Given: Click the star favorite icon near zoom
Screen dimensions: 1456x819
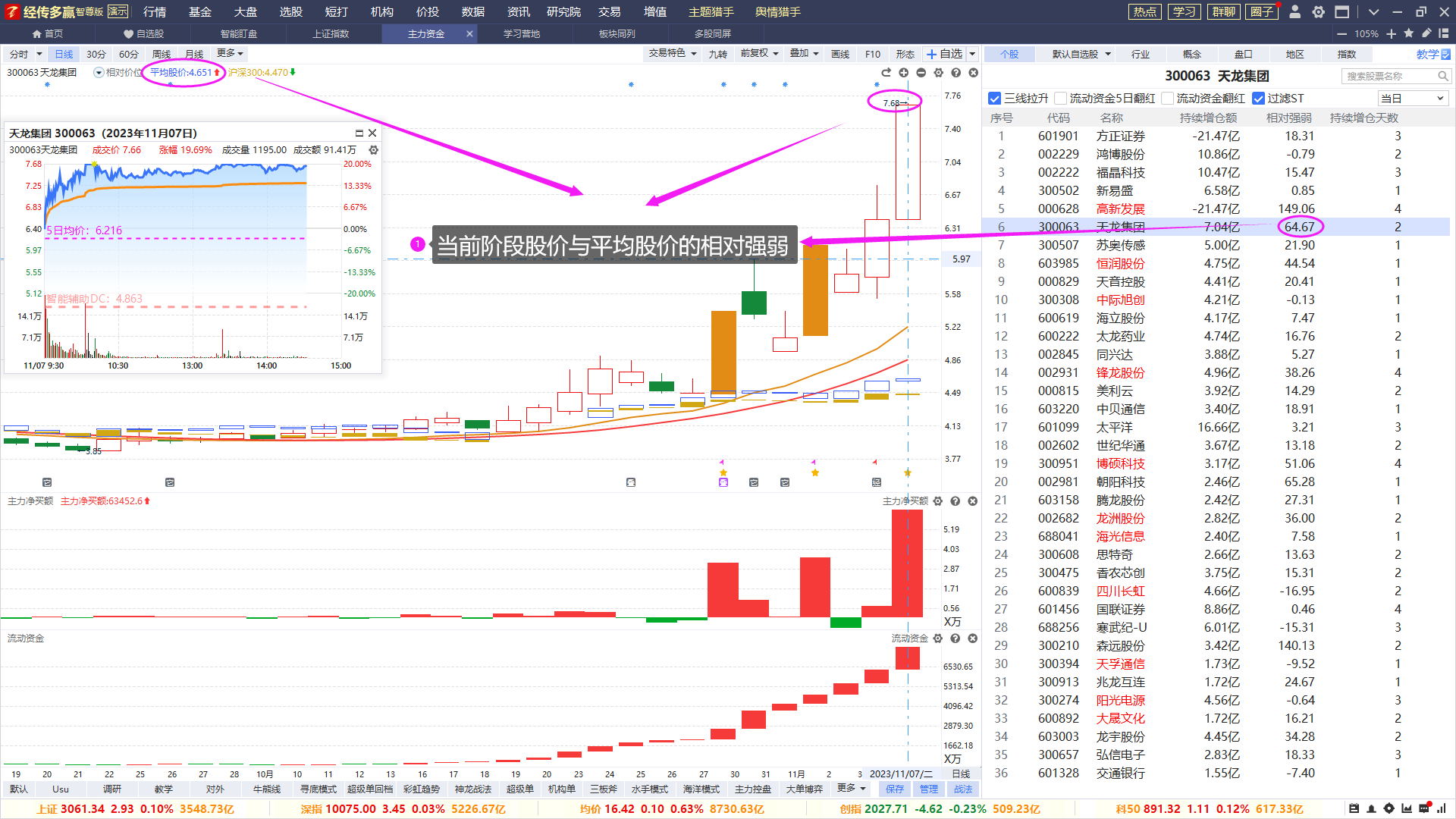Looking at the screenshot, I should pos(1408,33).
